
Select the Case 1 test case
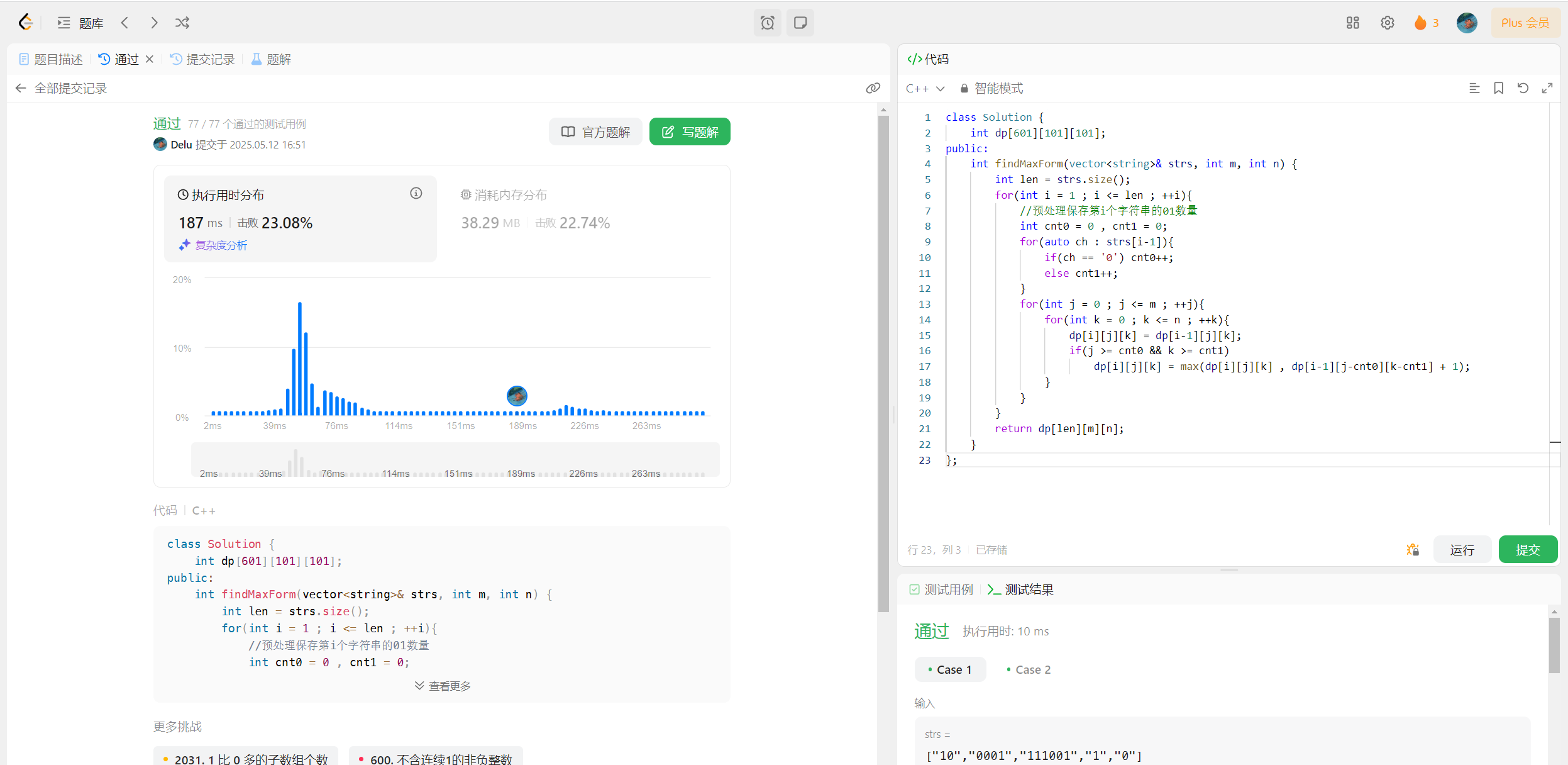950,669
